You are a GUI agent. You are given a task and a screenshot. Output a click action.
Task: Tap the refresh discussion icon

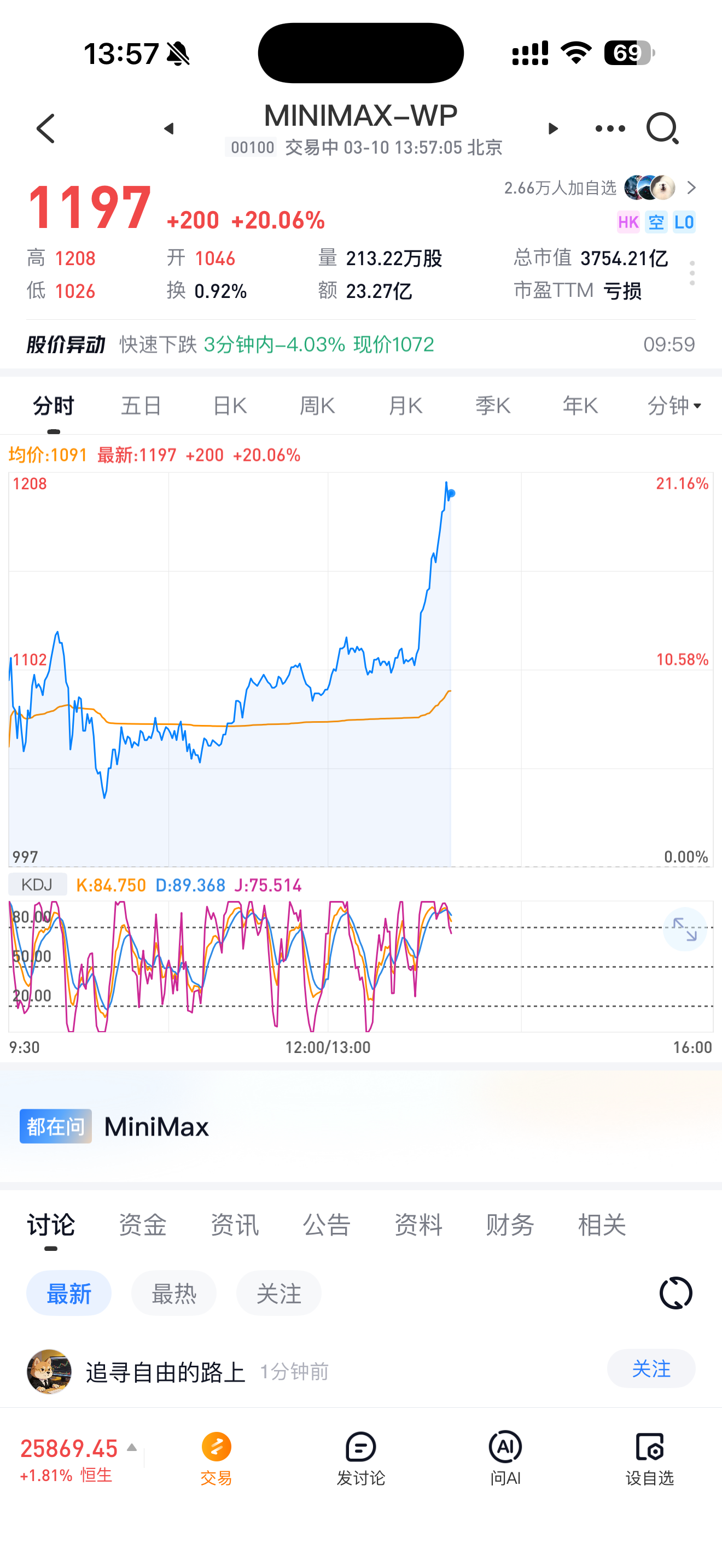point(676,1292)
